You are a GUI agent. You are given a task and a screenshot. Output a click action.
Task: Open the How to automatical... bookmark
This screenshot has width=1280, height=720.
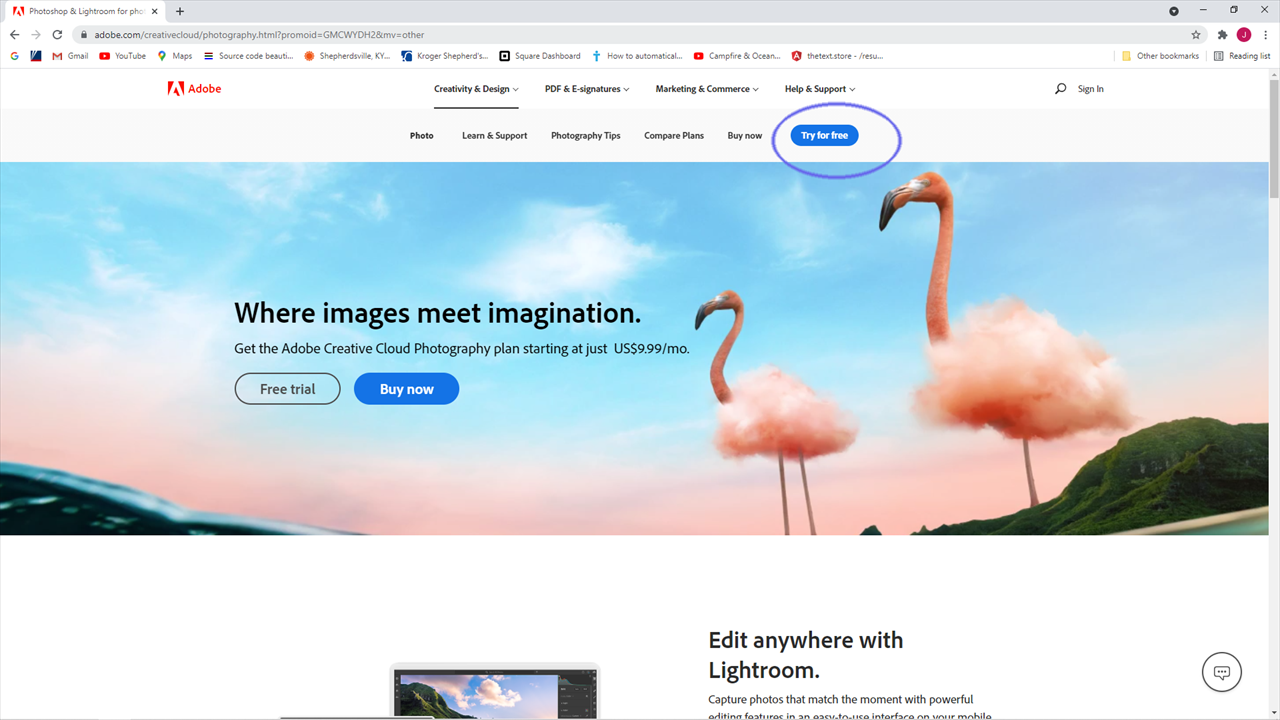pos(637,56)
